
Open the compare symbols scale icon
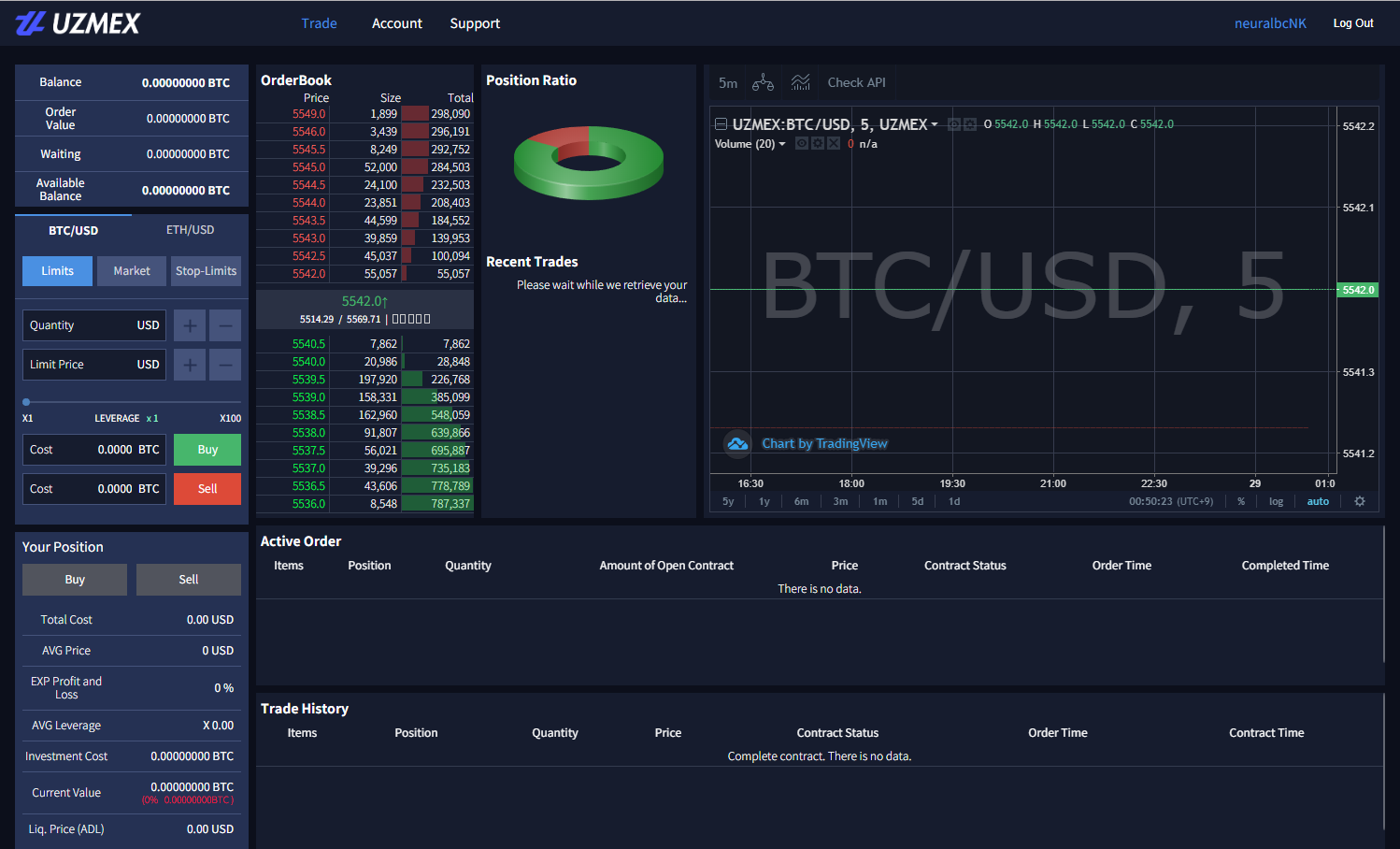pos(763,82)
